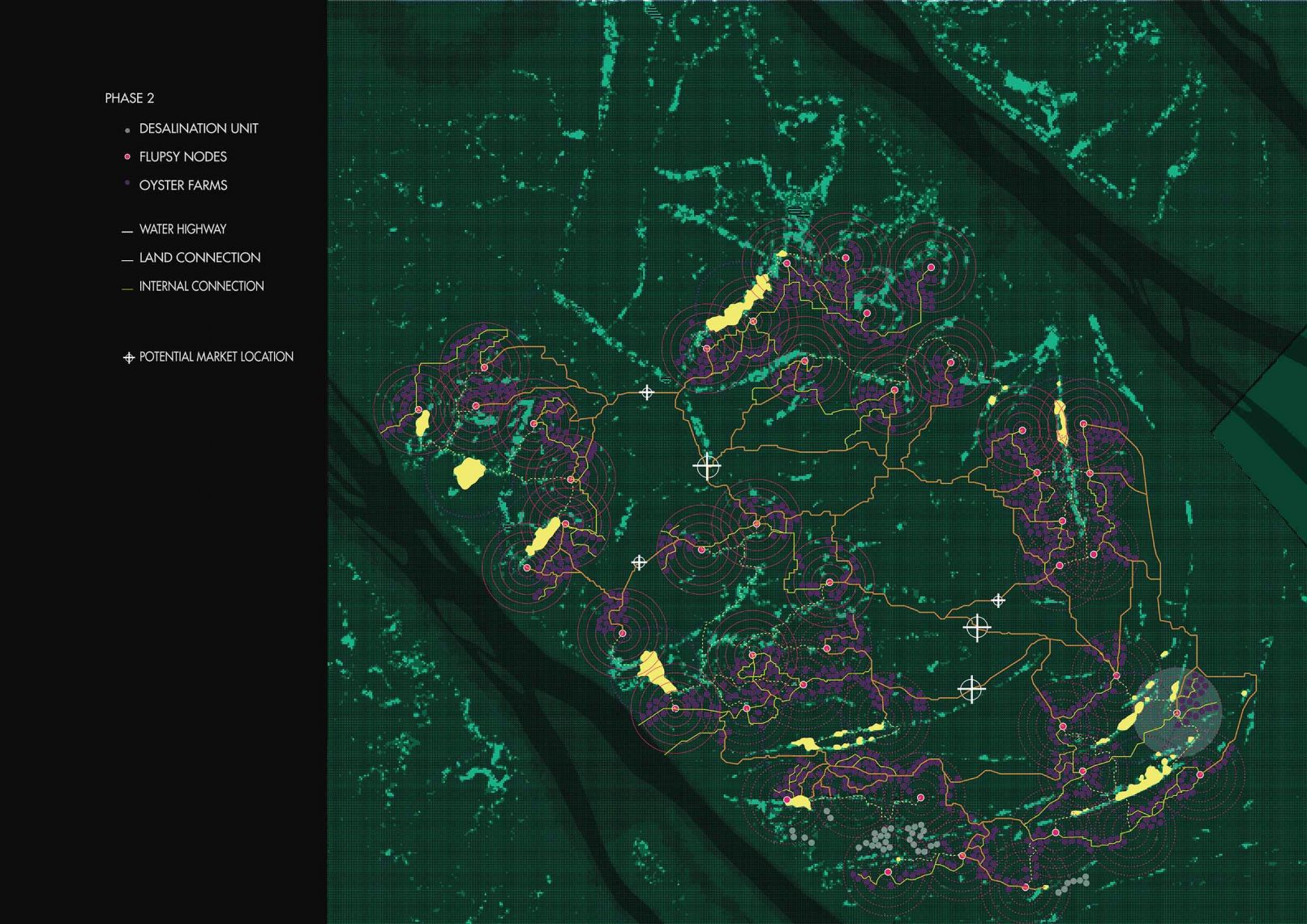Click the pink Flupsy Nodes legend dot

[127, 156]
